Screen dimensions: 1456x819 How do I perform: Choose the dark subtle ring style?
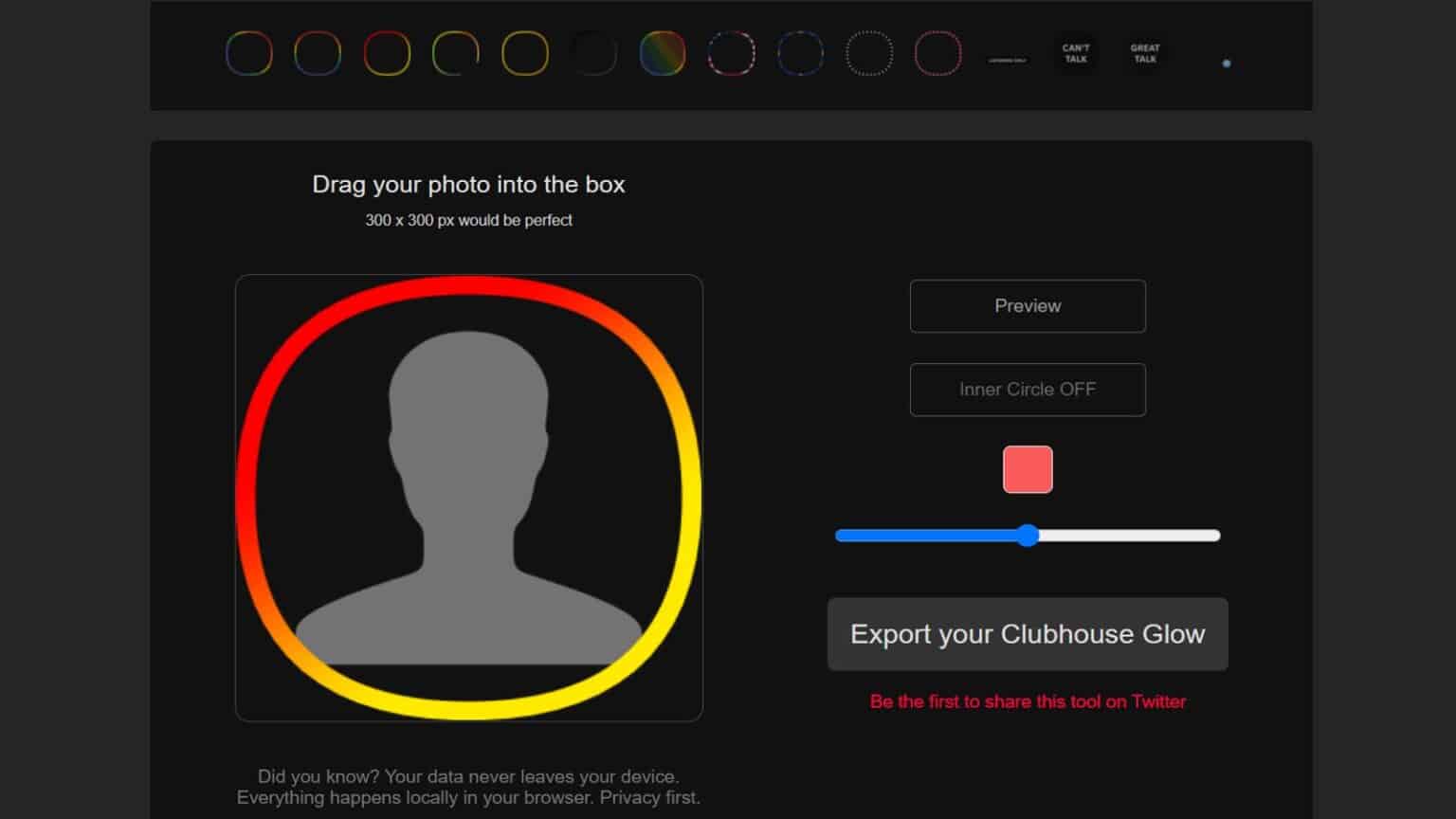(x=594, y=53)
